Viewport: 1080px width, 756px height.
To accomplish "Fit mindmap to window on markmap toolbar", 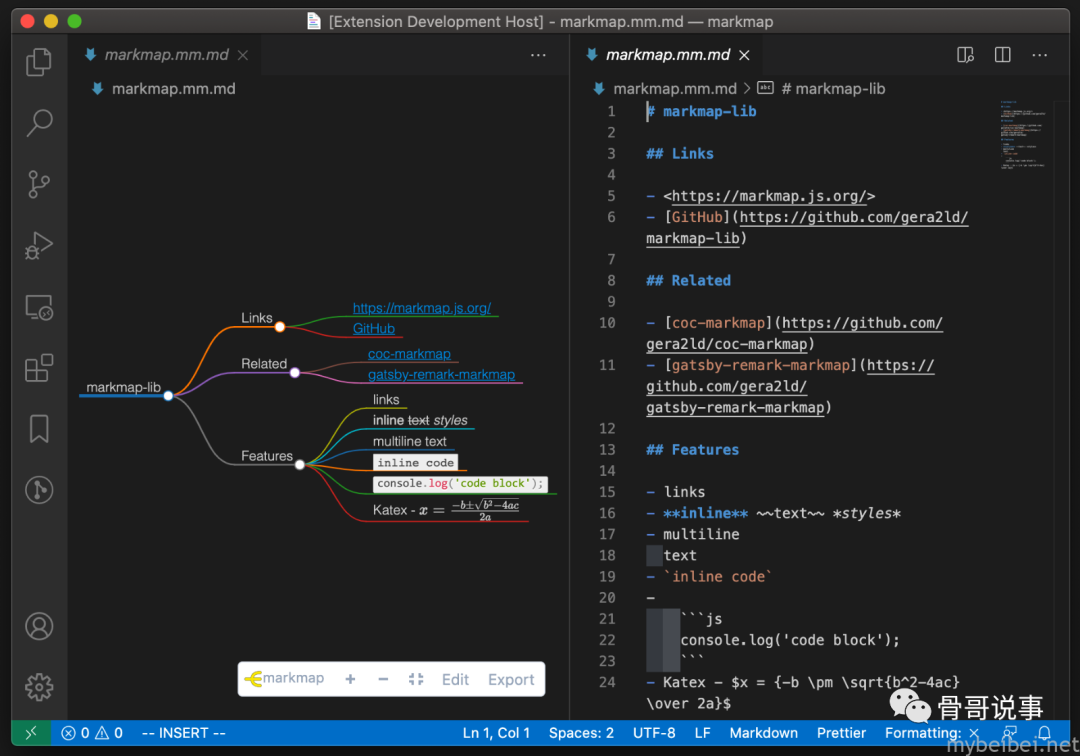I will (x=416, y=680).
